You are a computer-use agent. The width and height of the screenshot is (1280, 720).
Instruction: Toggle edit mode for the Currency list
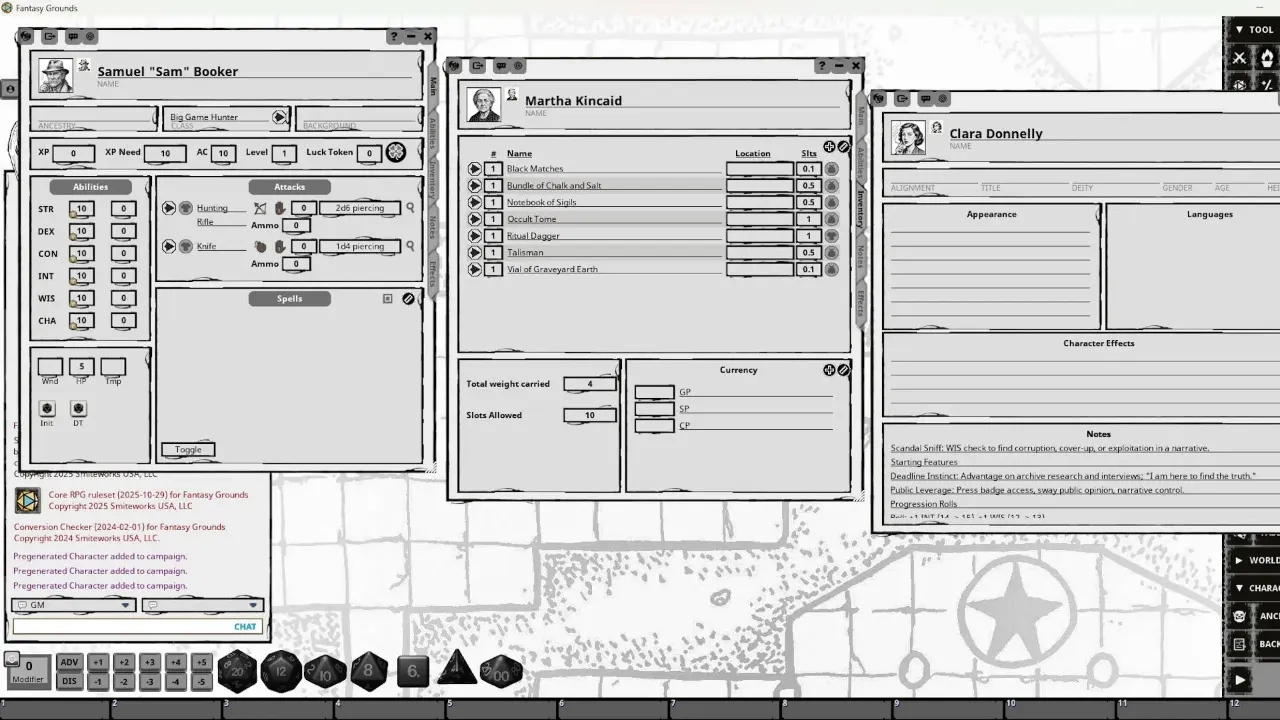tap(843, 370)
